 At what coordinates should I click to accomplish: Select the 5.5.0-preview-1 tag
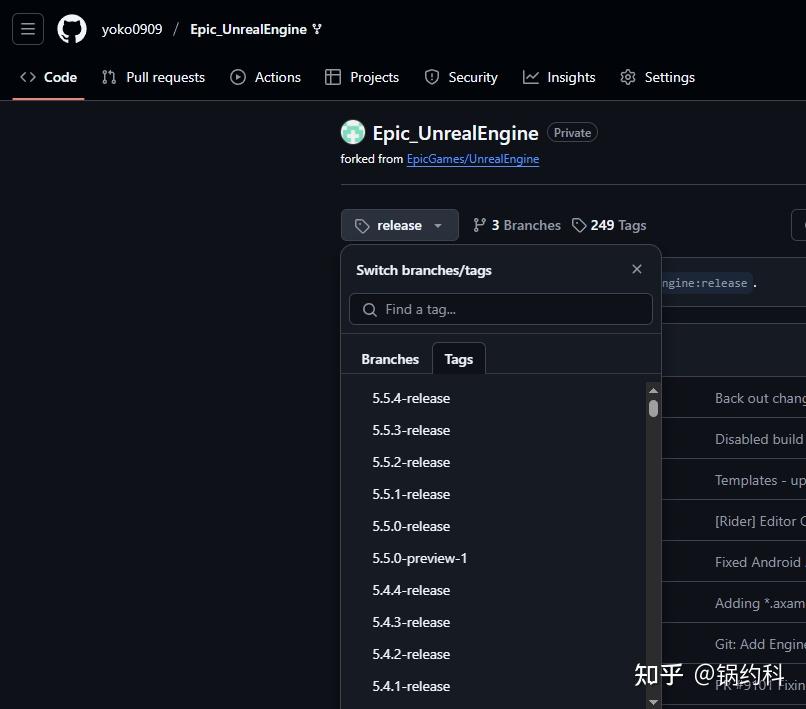[x=419, y=558]
